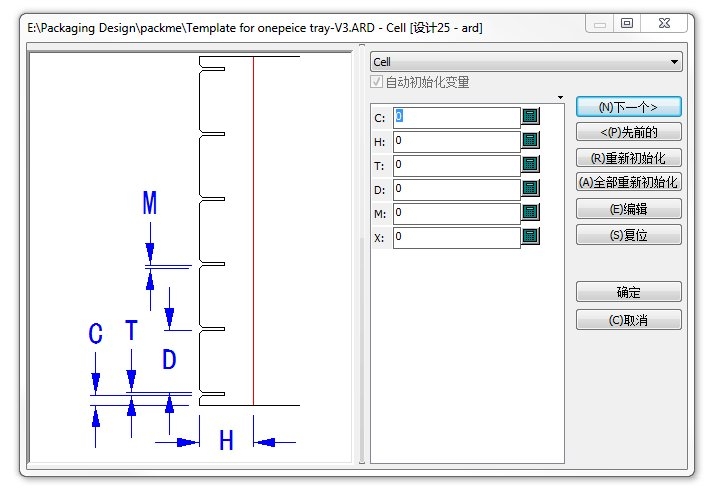Click small arrow above variable list
The height and width of the screenshot is (492, 714).
(x=559, y=97)
